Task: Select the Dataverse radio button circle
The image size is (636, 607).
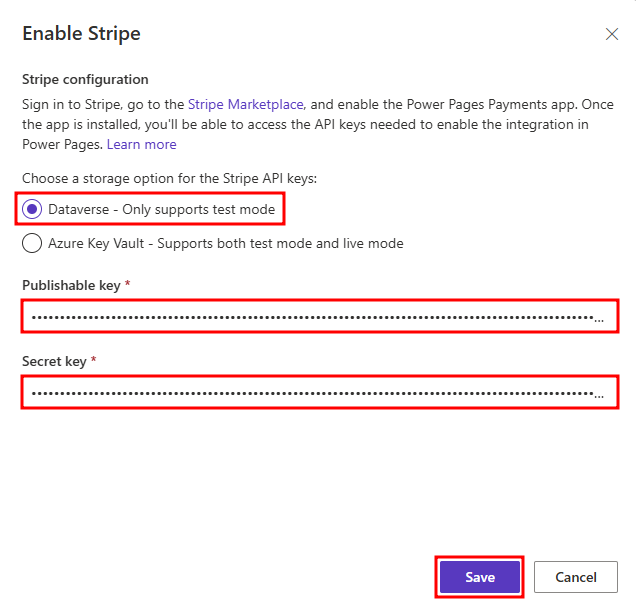Action: [32, 209]
